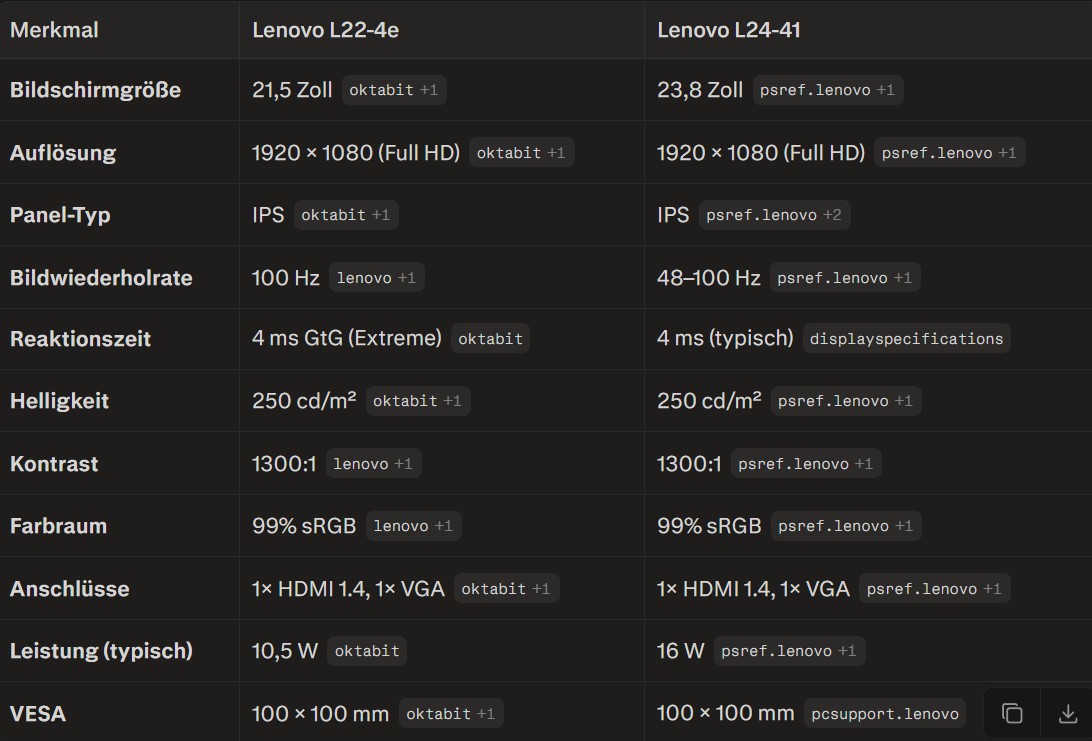Click the Anschlüsse row label
Image resolution: width=1092 pixels, height=741 pixels.
coord(70,588)
